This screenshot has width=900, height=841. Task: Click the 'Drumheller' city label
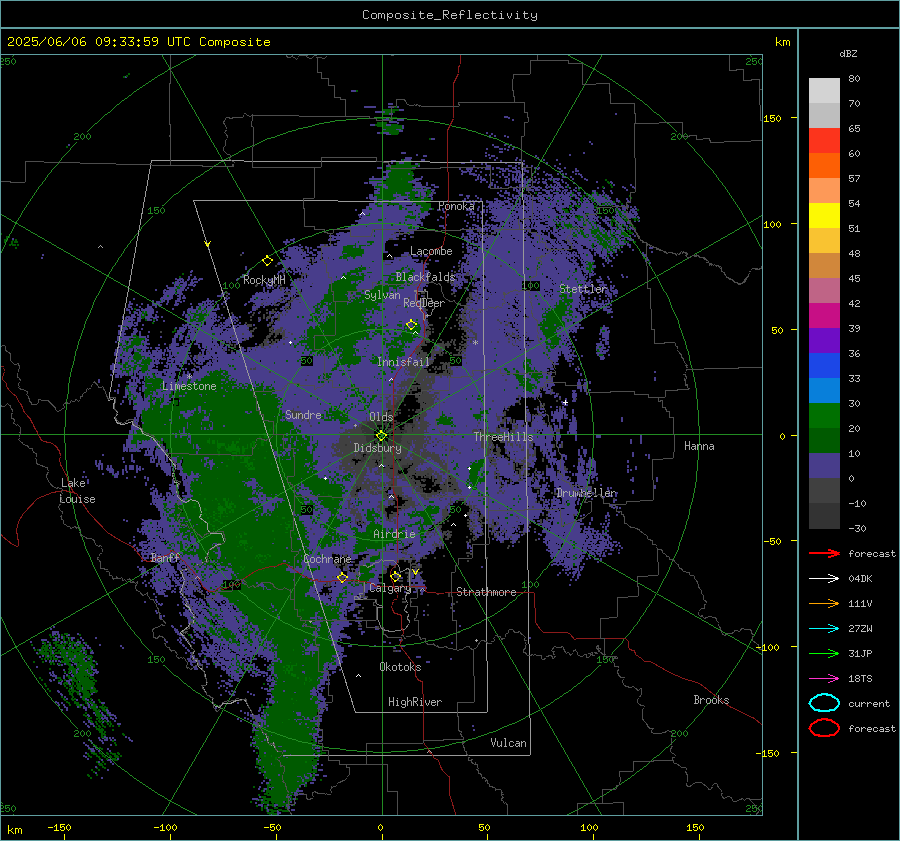pyautogui.click(x=586, y=493)
